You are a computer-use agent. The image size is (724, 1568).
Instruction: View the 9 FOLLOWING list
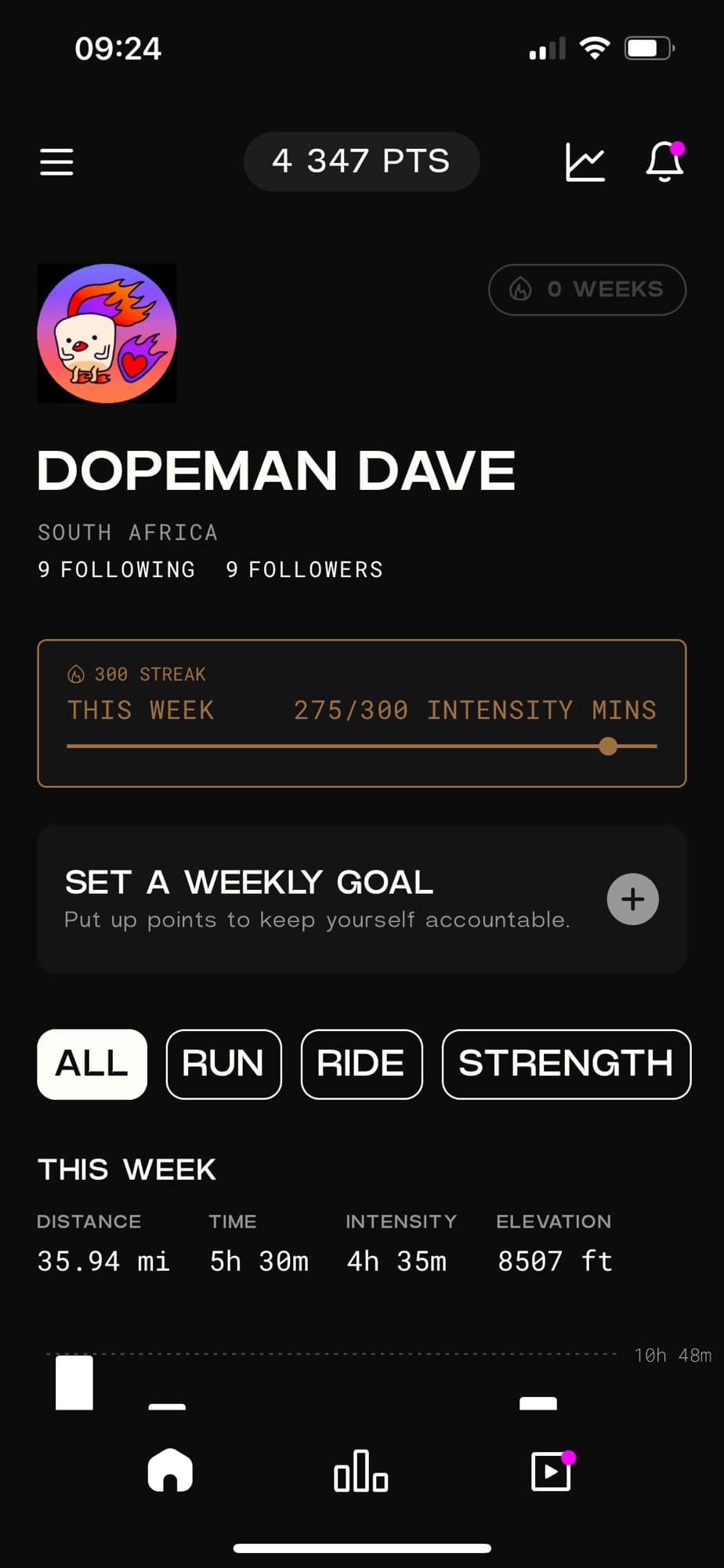(117, 570)
